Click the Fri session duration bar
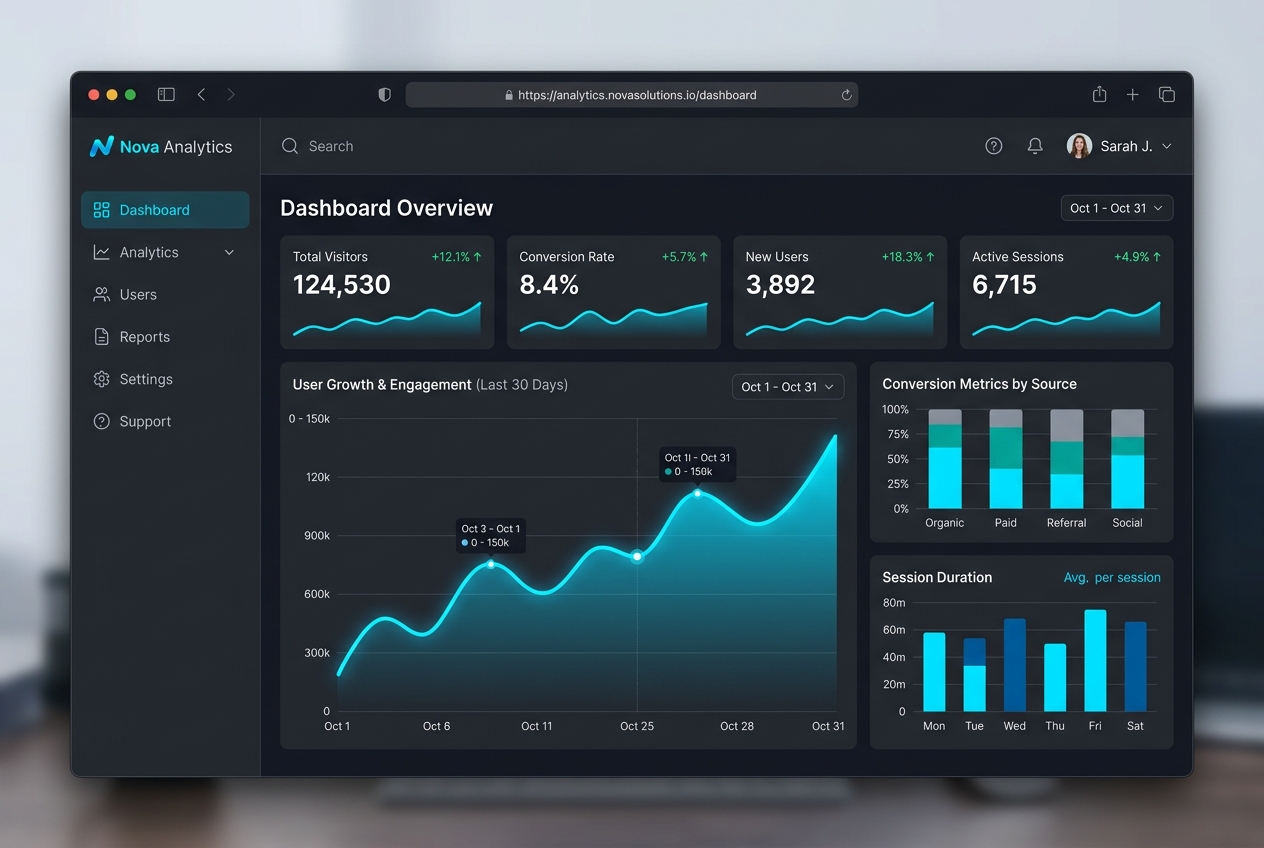Viewport: 1264px width, 848px height. (1096, 661)
